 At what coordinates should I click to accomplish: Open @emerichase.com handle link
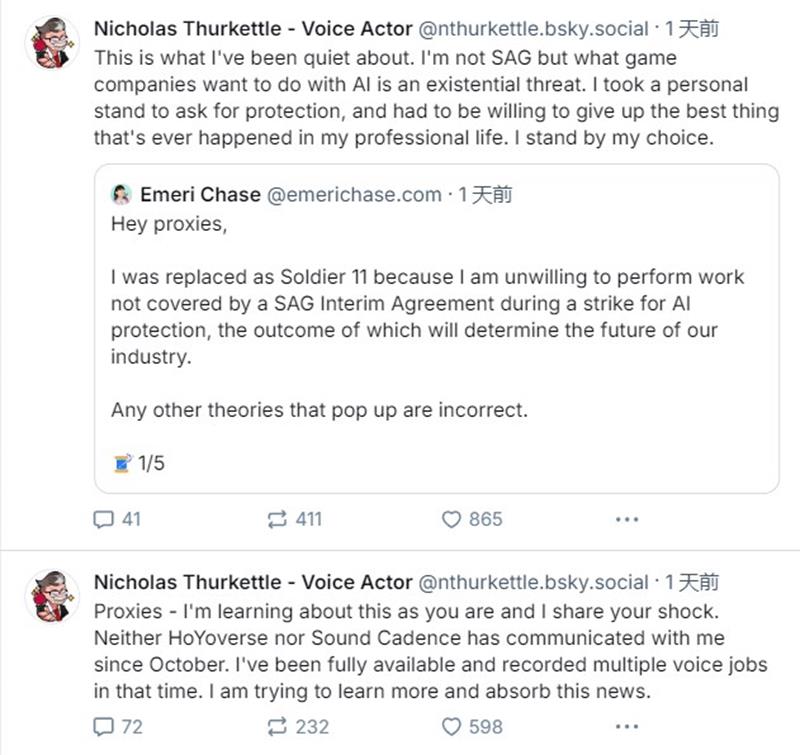pos(354,194)
